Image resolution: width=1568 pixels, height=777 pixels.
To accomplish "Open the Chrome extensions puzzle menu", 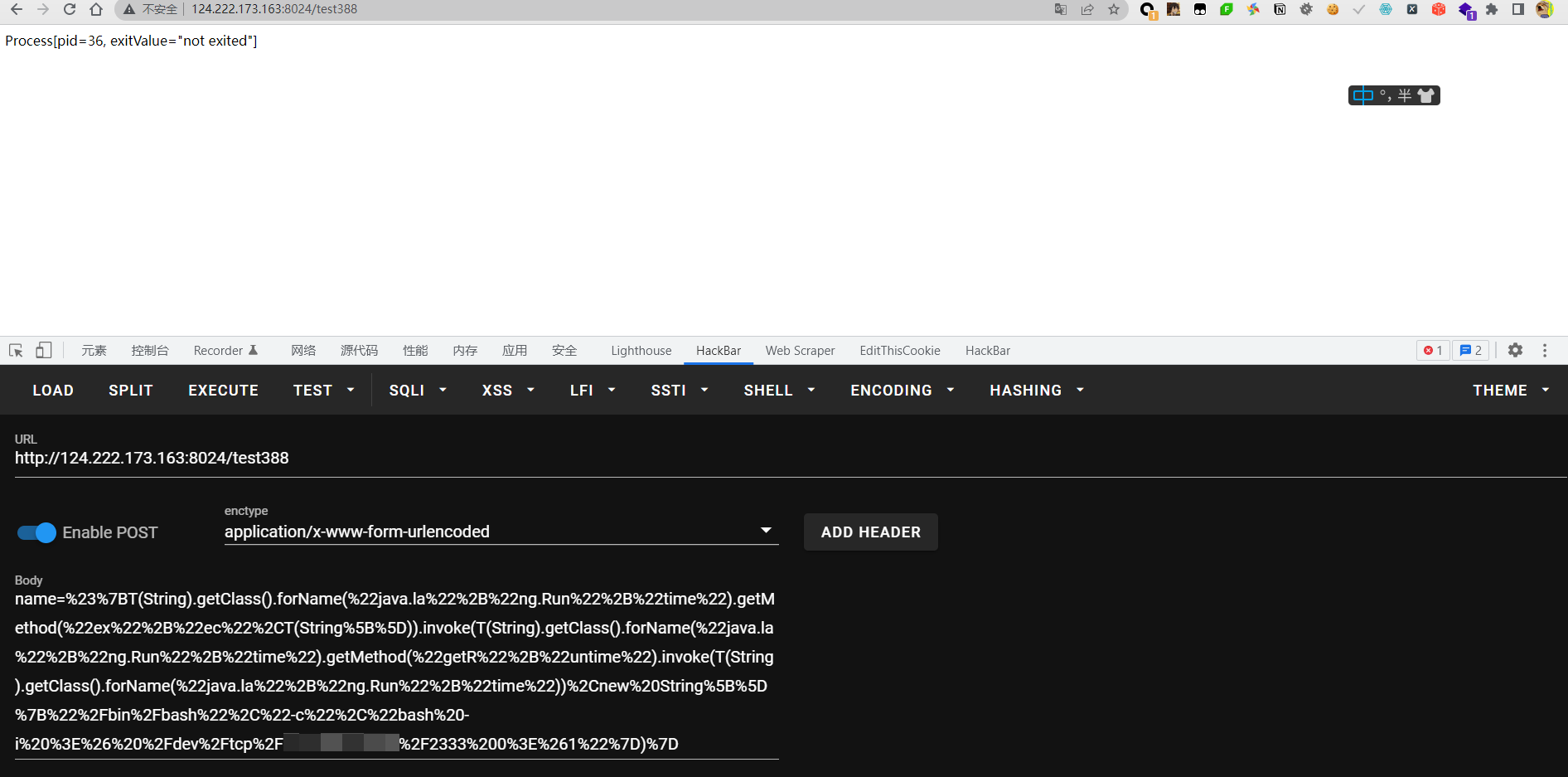I will 1492,9.
